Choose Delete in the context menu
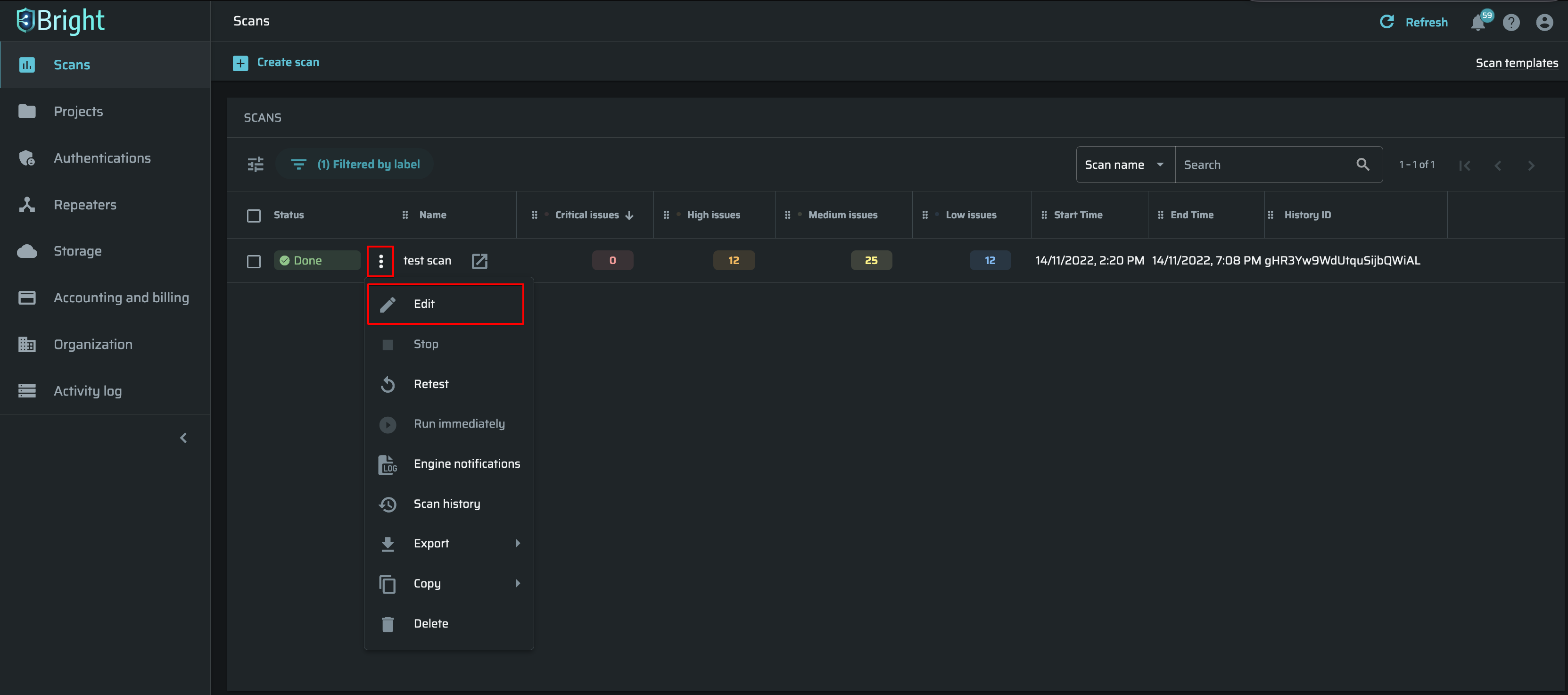 pyautogui.click(x=431, y=623)
